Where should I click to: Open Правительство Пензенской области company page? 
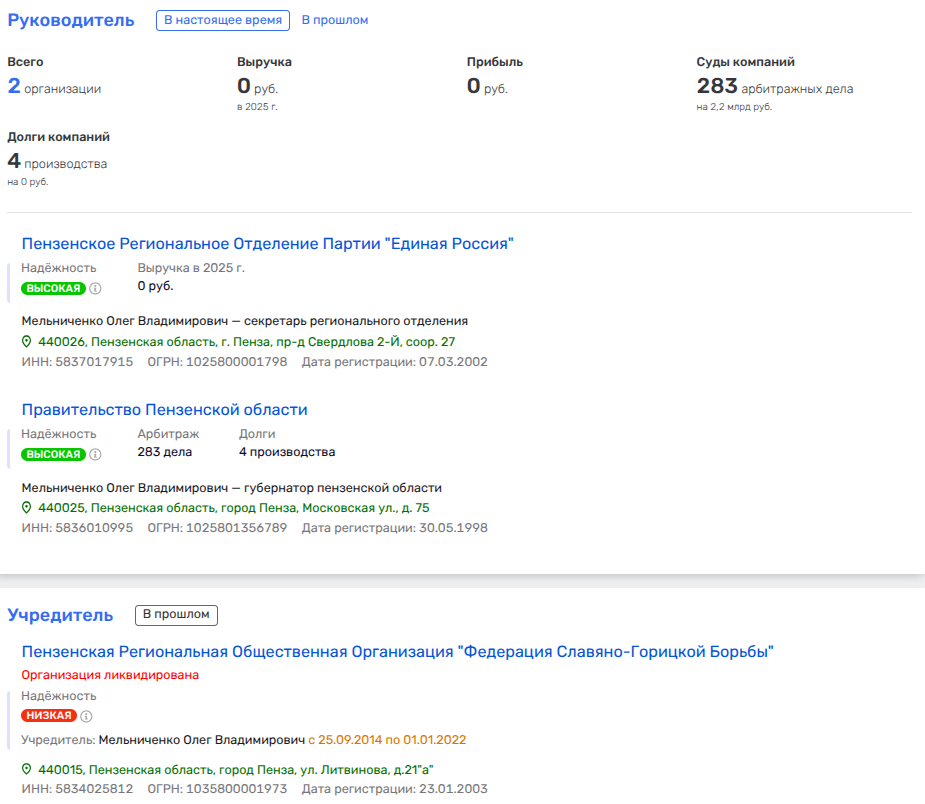click(164, 410)
